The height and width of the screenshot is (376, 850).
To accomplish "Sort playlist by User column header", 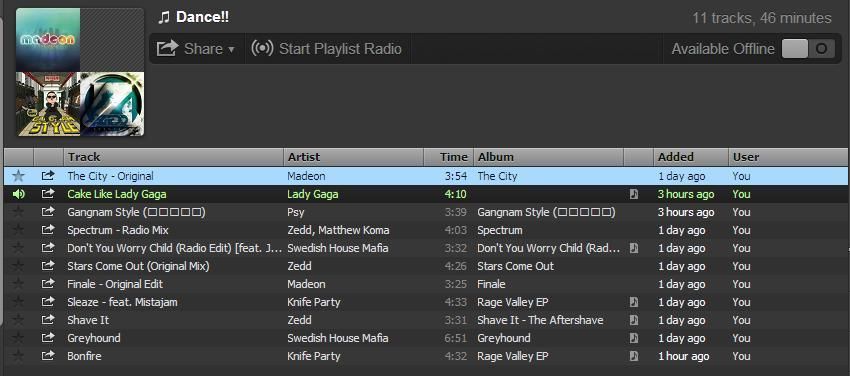I will click(x=789, y=157).
